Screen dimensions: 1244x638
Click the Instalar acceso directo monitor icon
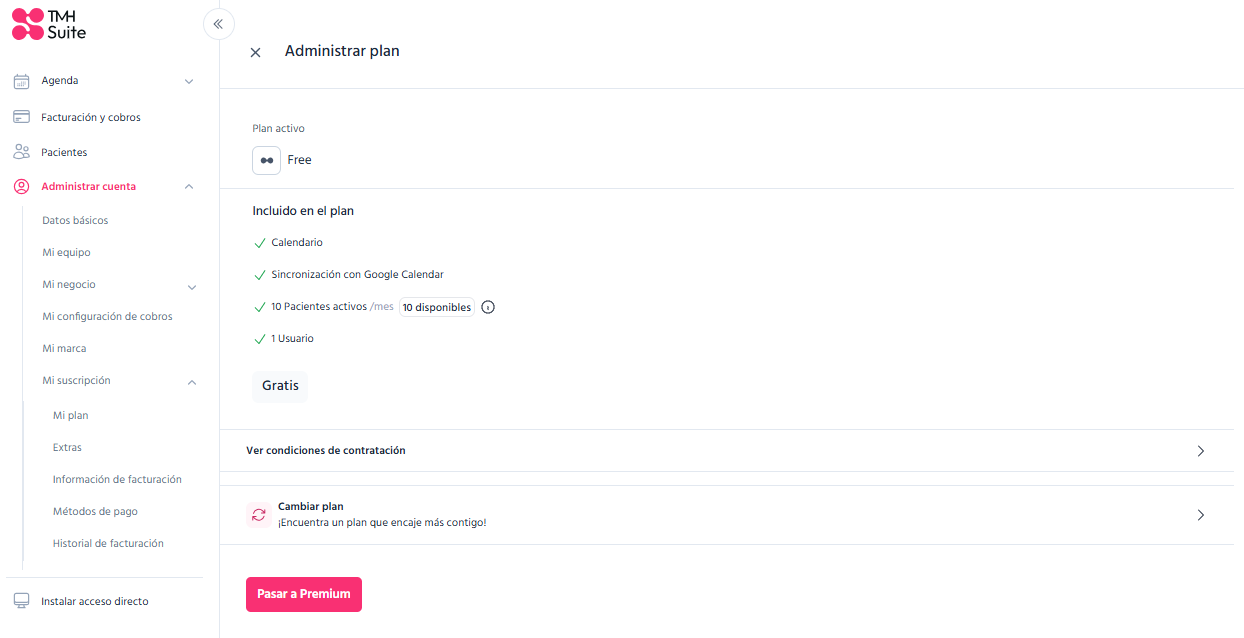pyautogui.click(x=21, y=601)
